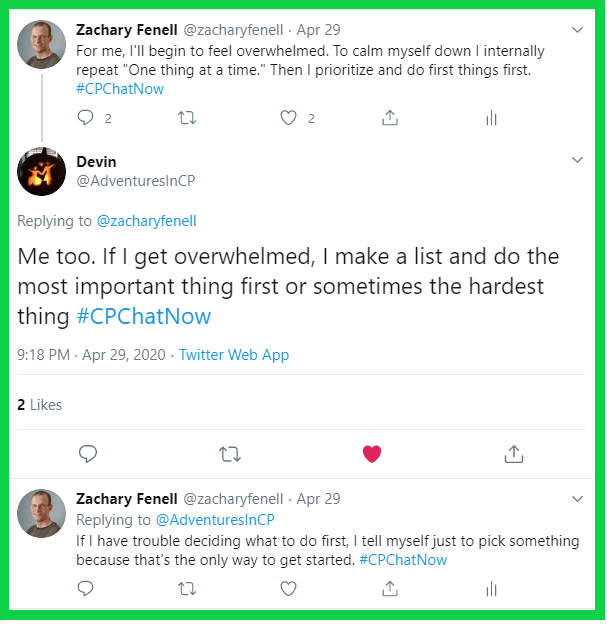
Task: Like Zachary's top tweet
Action: point(289,118)
